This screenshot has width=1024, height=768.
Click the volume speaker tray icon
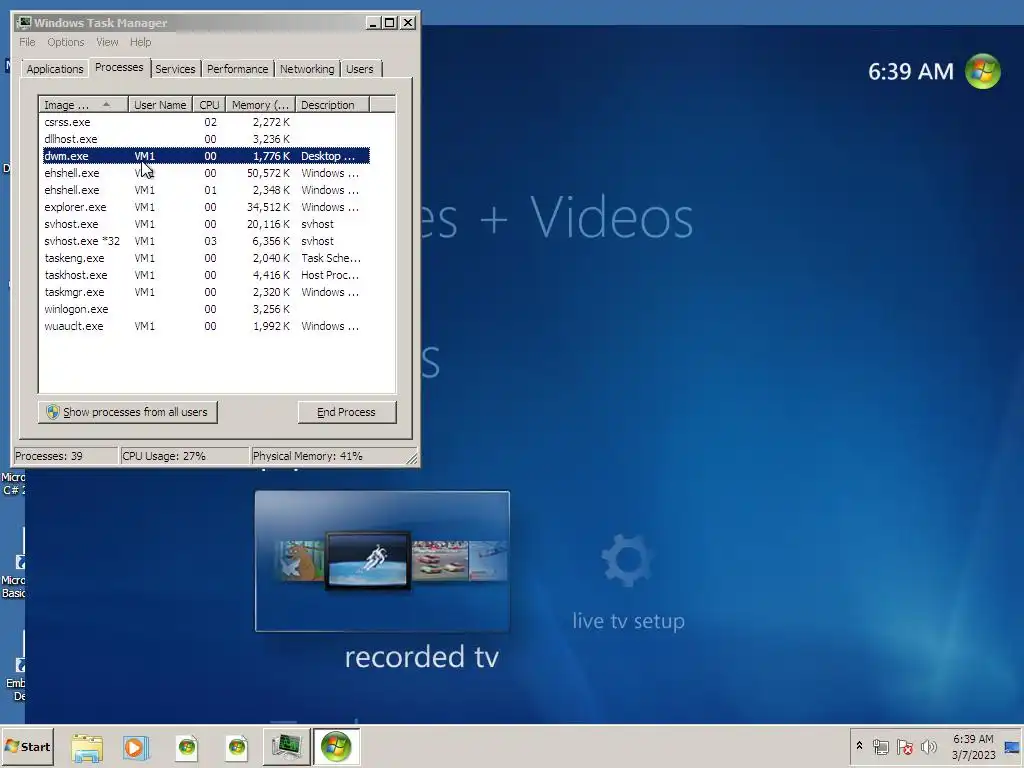(x=928, y=746)
